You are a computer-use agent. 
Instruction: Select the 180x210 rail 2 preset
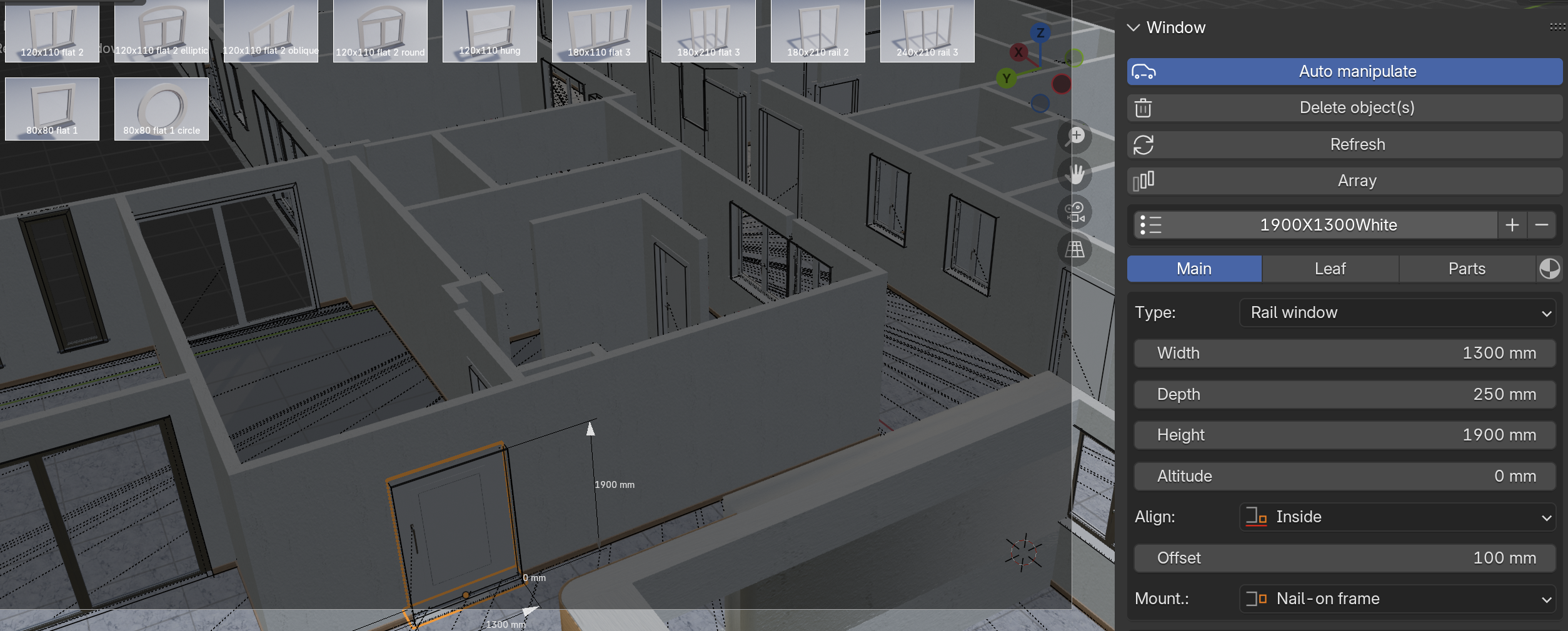coord(818,31)
